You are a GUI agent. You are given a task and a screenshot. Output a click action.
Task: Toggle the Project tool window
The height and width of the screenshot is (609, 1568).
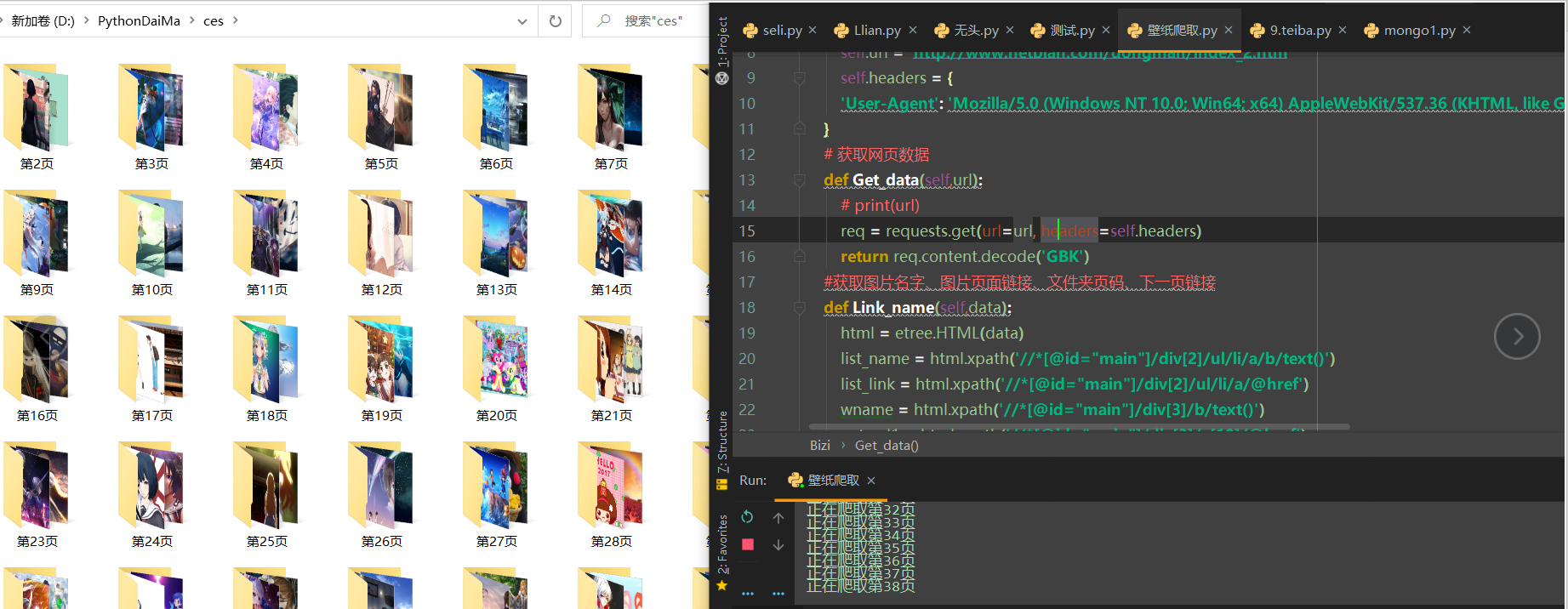[x=722, y=43]
